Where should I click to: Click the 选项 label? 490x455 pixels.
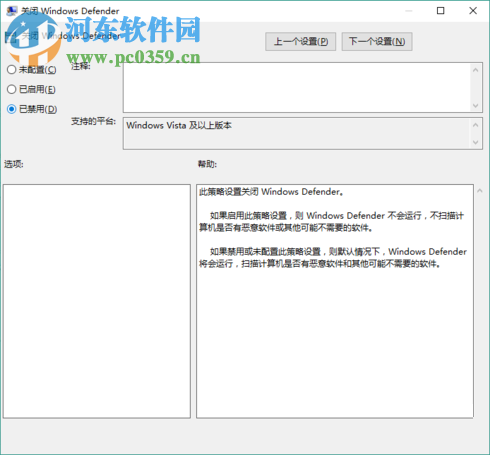tap(14, 164)
